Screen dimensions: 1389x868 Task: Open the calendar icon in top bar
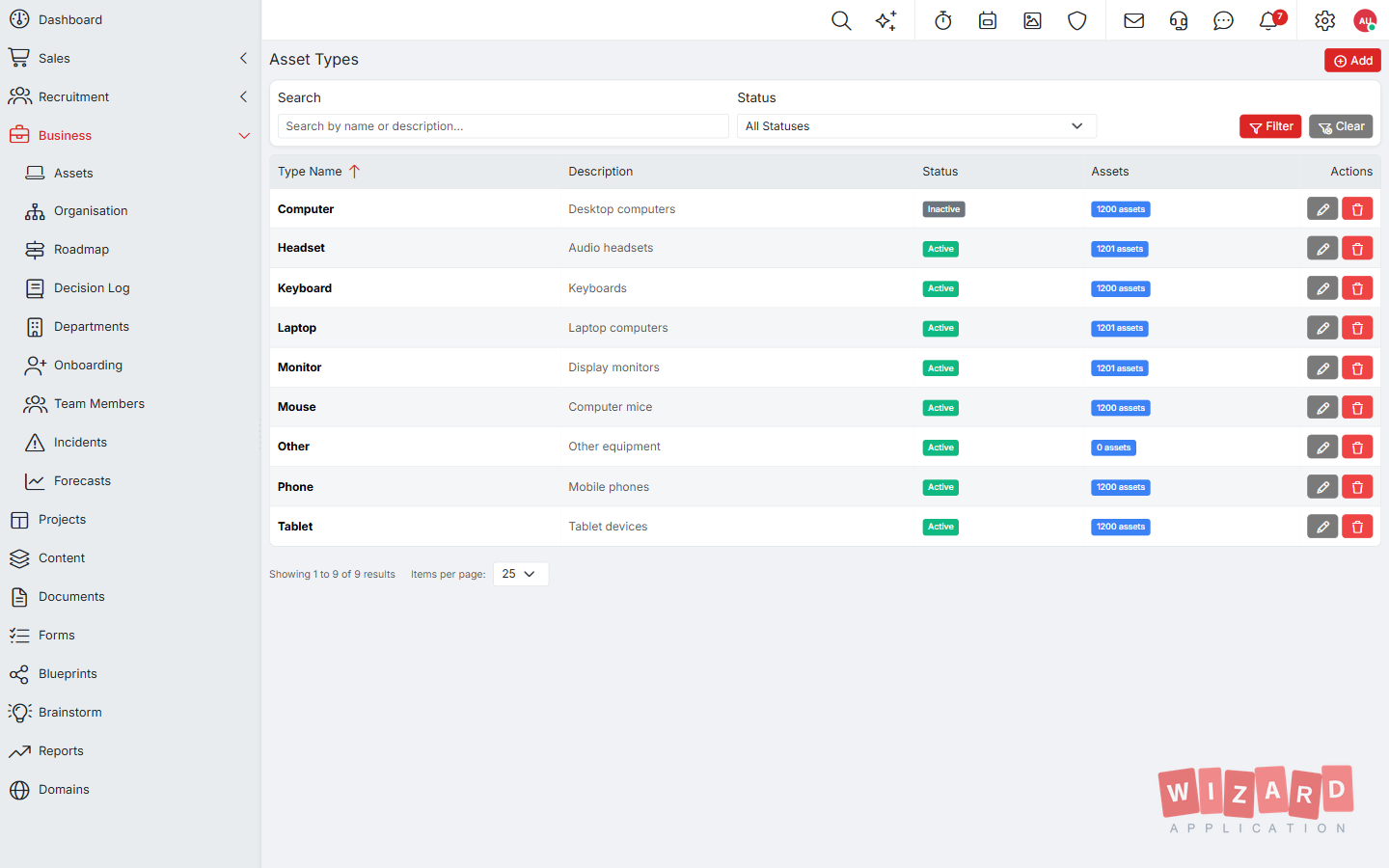[x=988, y=20]
